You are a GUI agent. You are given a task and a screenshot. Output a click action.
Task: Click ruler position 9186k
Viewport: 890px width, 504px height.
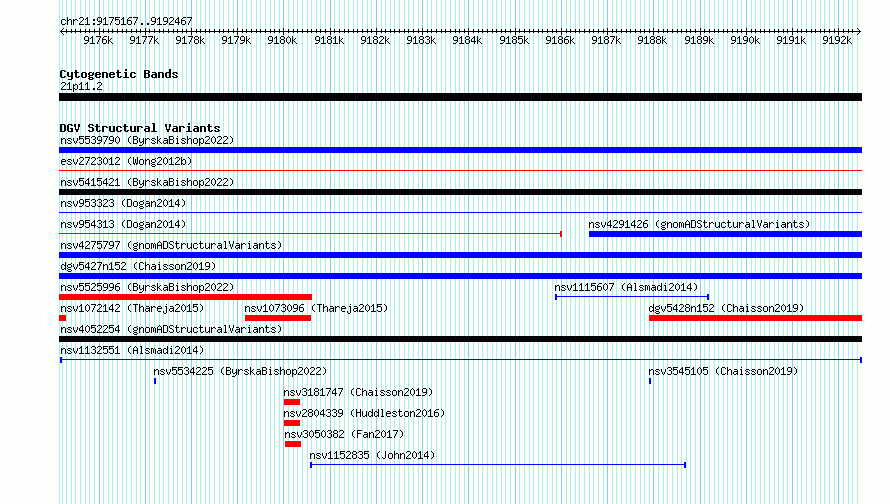[x=560, y=40]
